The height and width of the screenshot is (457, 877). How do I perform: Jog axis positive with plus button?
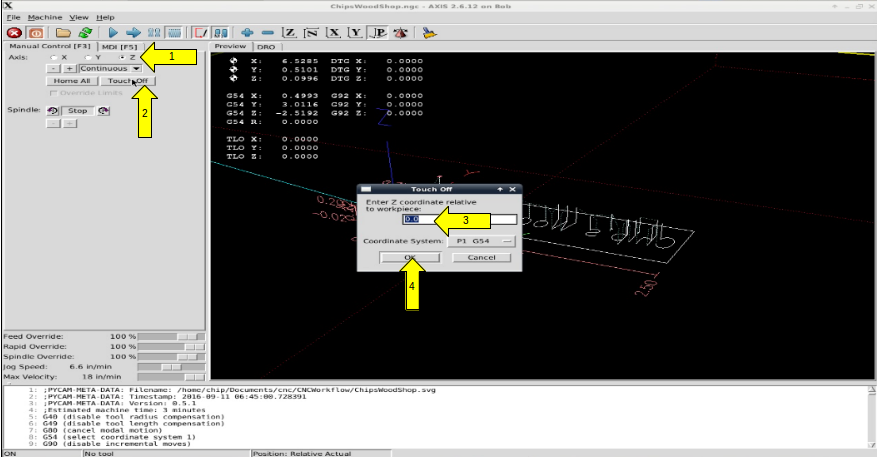tap(69, 69)
